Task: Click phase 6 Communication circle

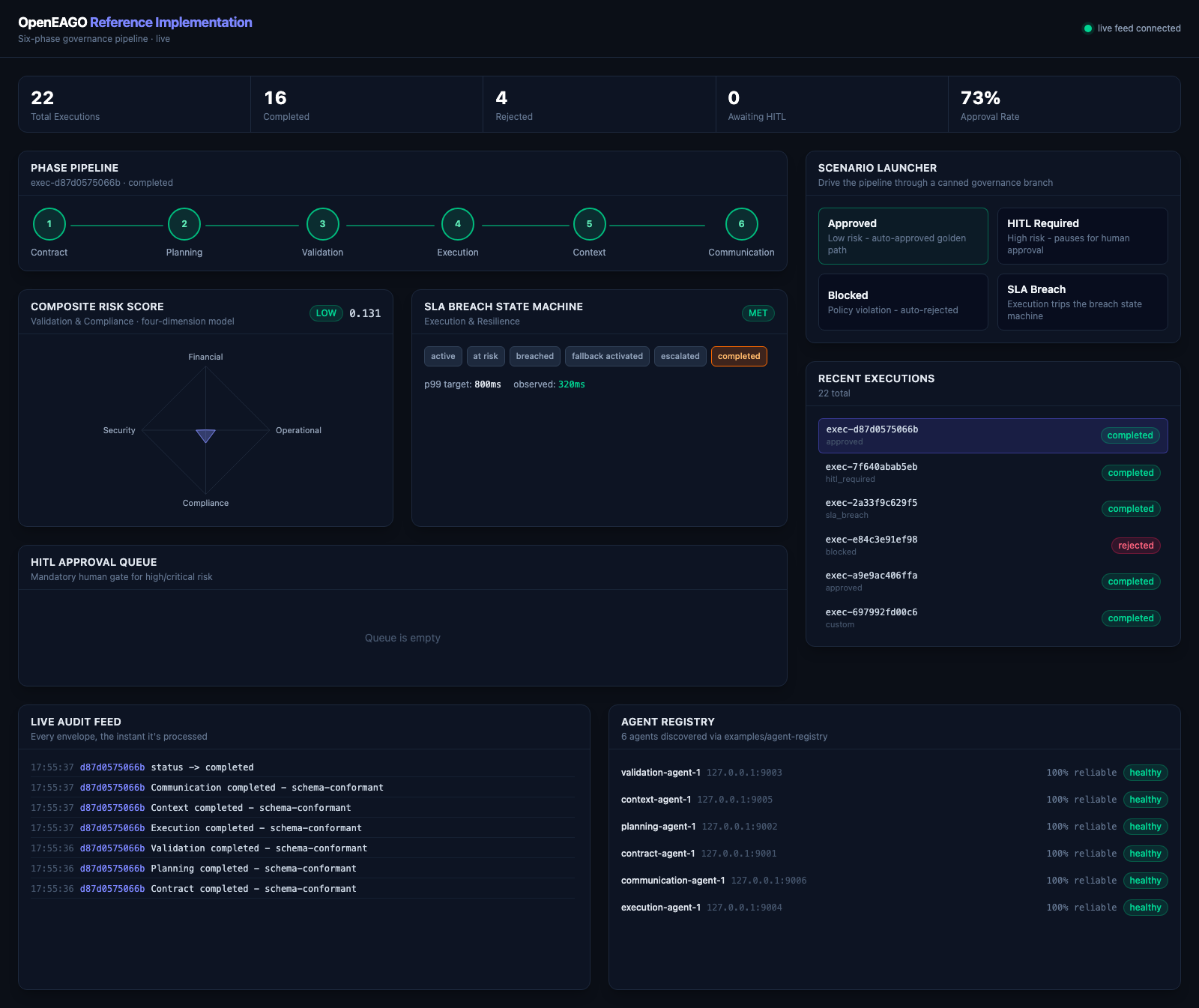Action: coord(742,224)
